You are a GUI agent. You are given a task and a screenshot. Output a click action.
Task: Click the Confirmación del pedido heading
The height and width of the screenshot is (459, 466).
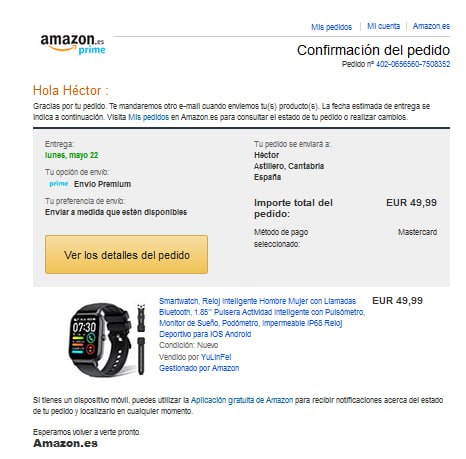click(x=373, y=50)
